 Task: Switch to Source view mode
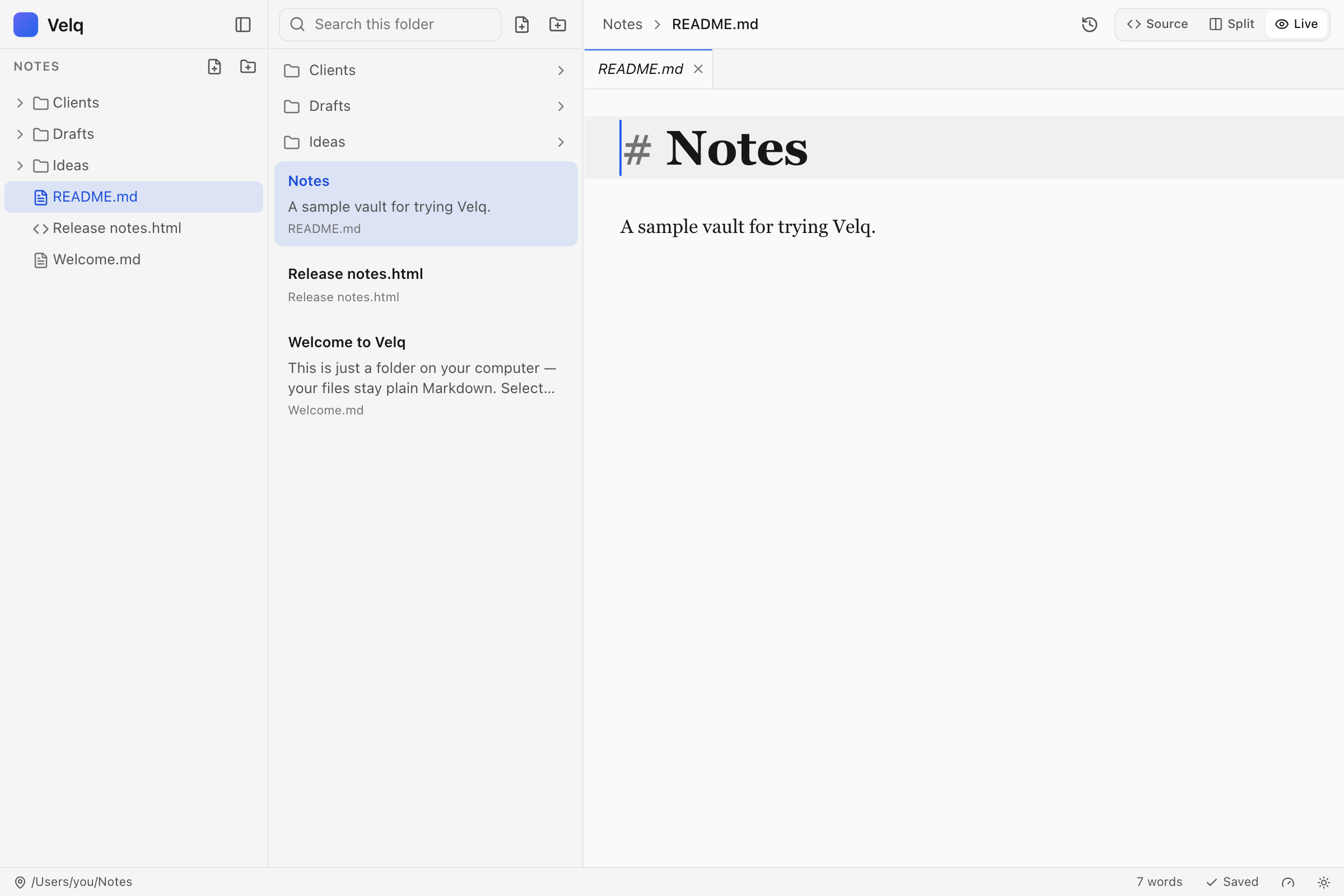tap(1157, 24)
